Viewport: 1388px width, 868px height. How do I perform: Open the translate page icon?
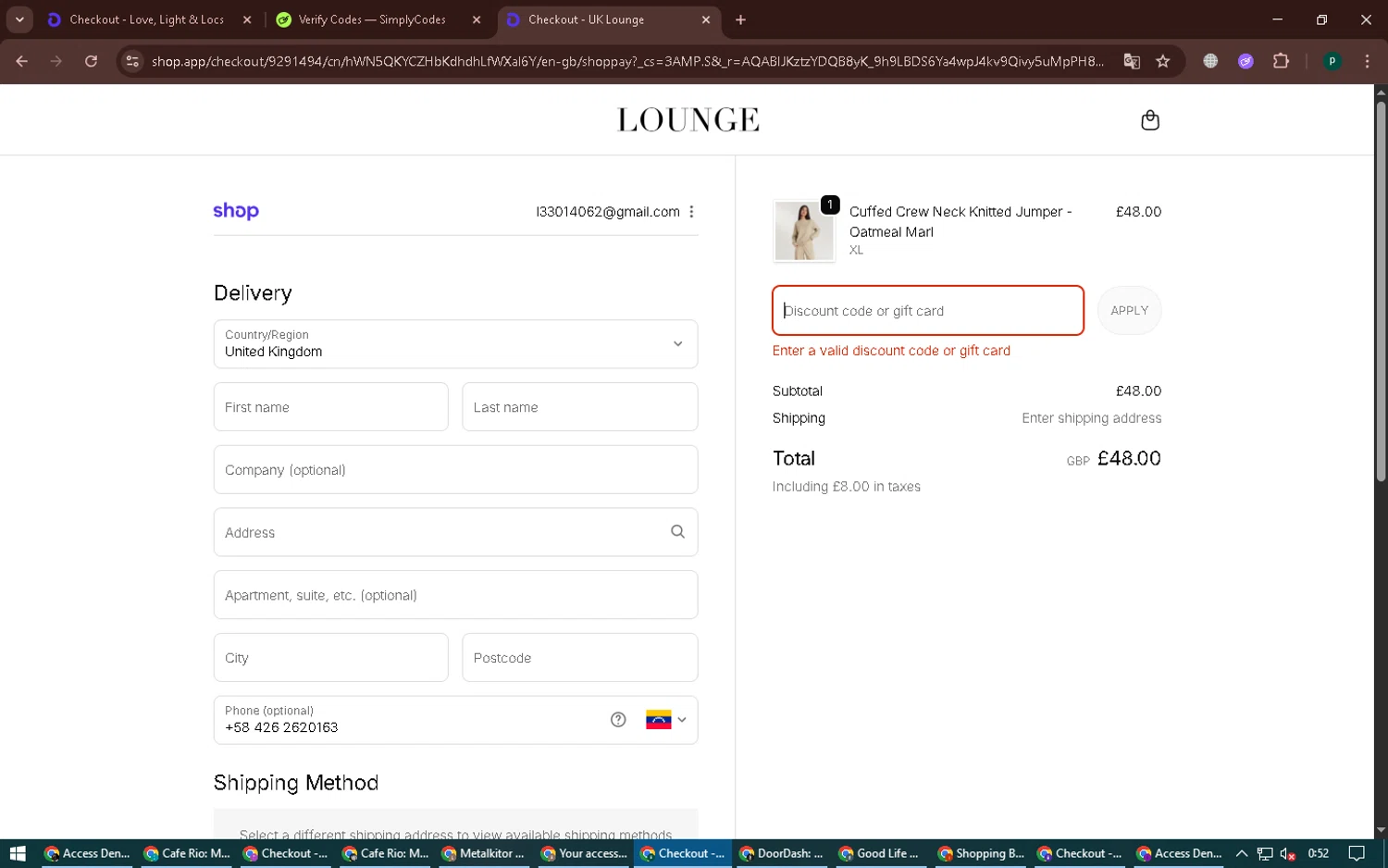point(1132,61)
